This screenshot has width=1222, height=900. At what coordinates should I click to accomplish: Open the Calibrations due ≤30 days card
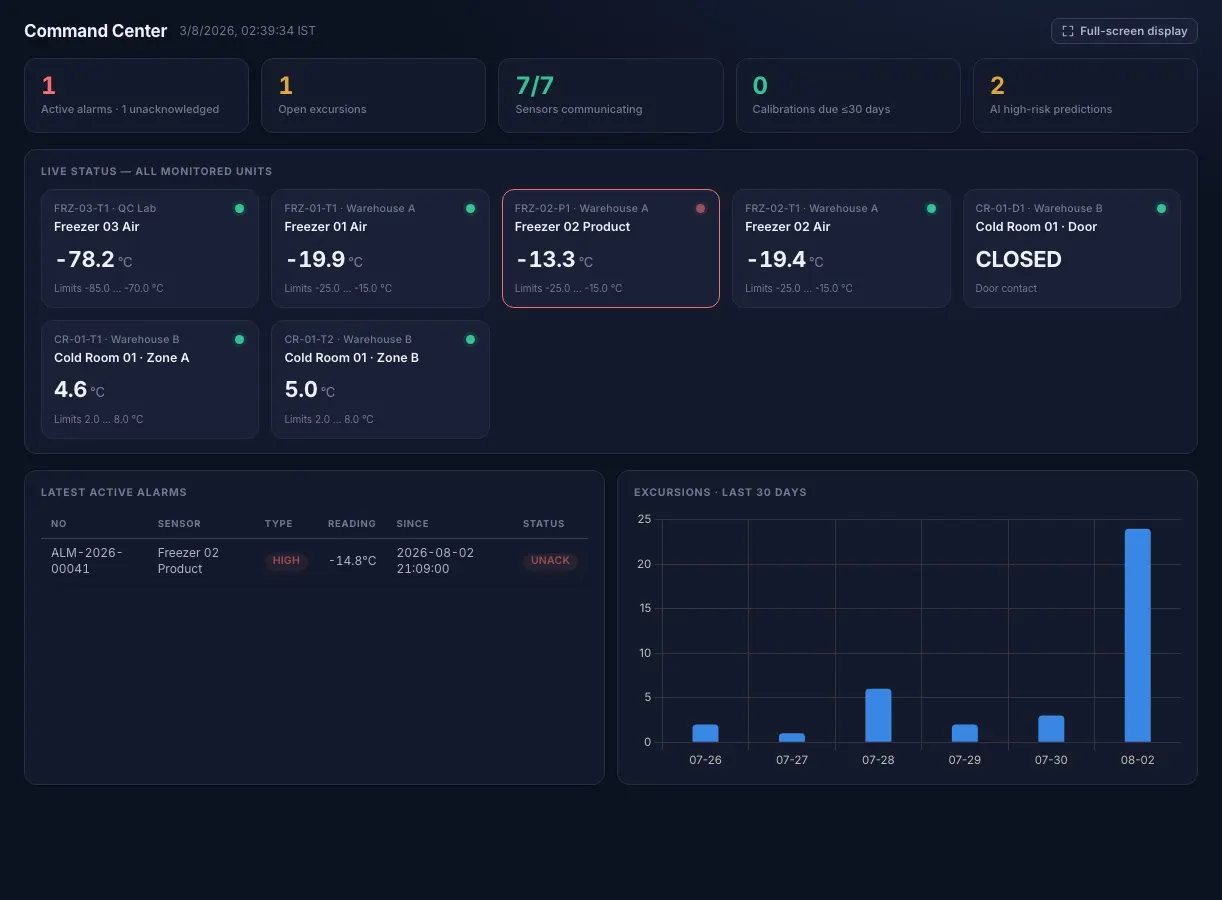pos(848,95)
